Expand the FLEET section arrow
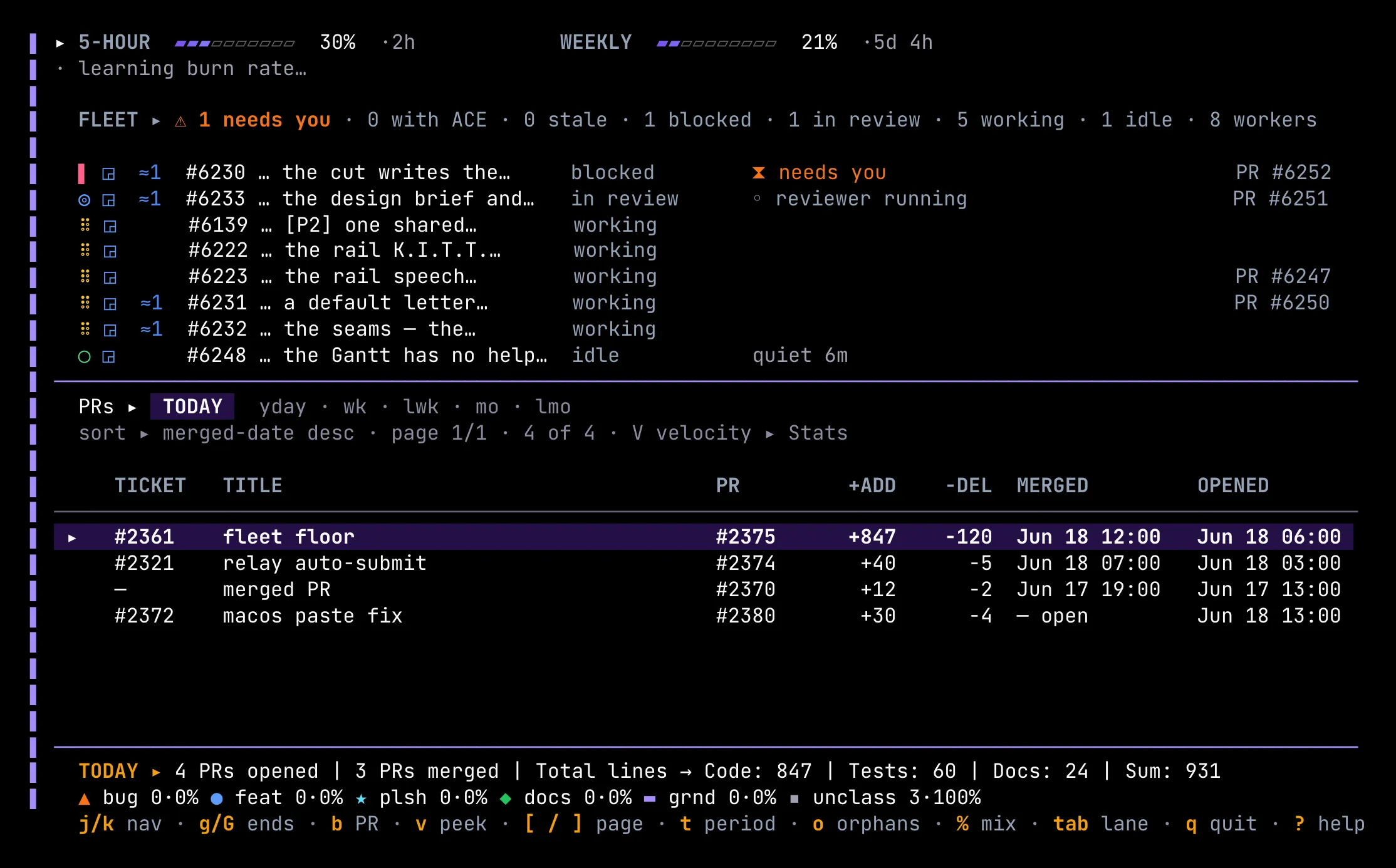The image size is (1396, 868). [156, 121]
